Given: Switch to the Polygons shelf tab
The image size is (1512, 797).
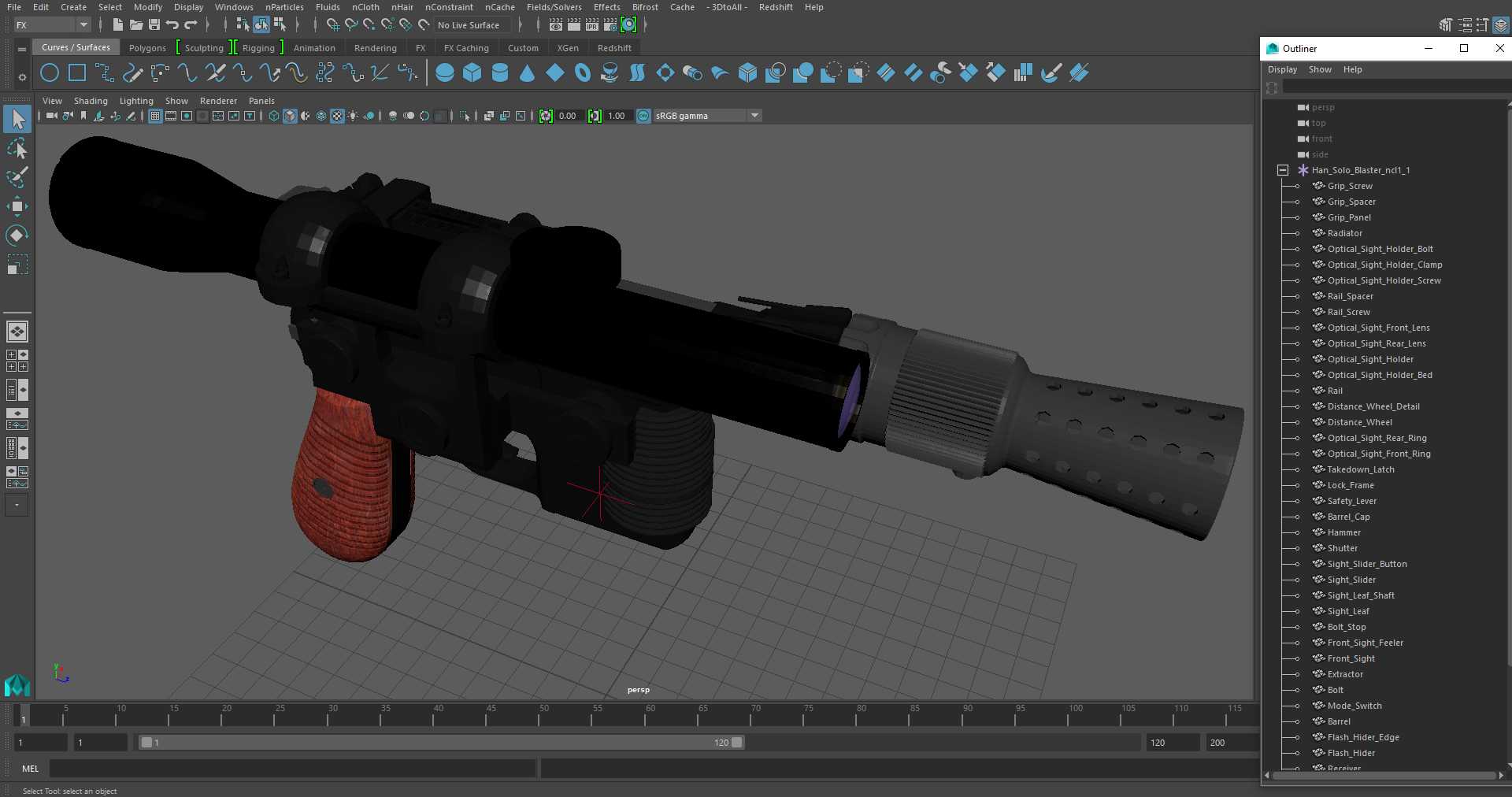Looking at the screenshot, I should pos(147,48).
